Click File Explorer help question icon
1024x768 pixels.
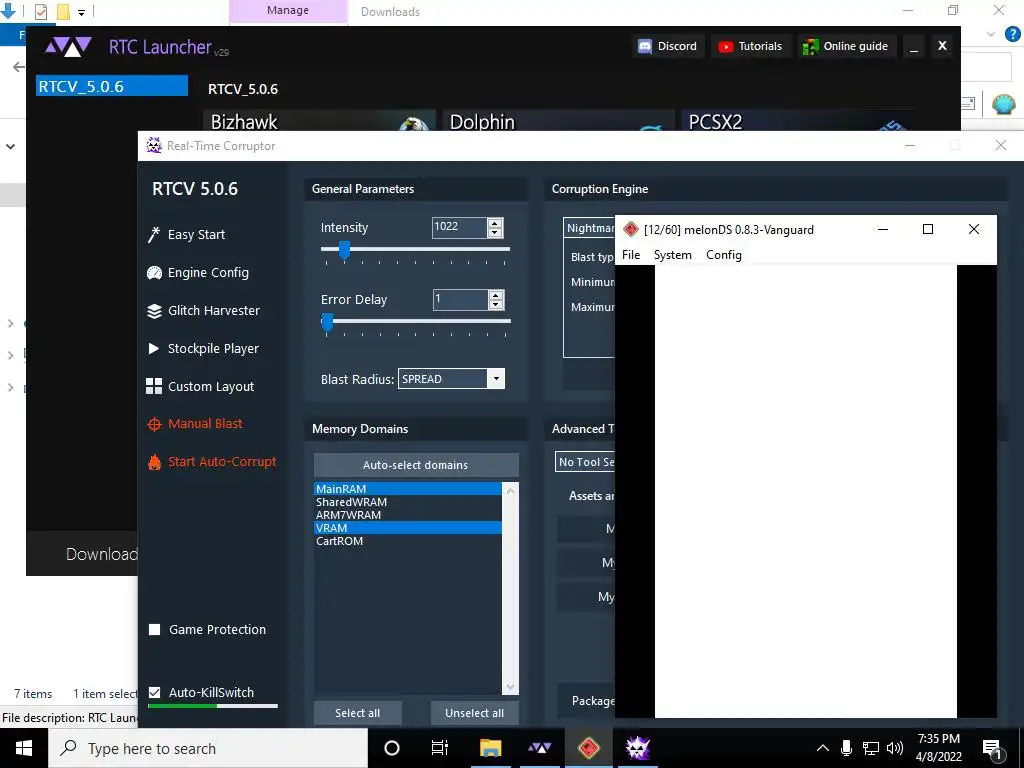pos(1012,35)
